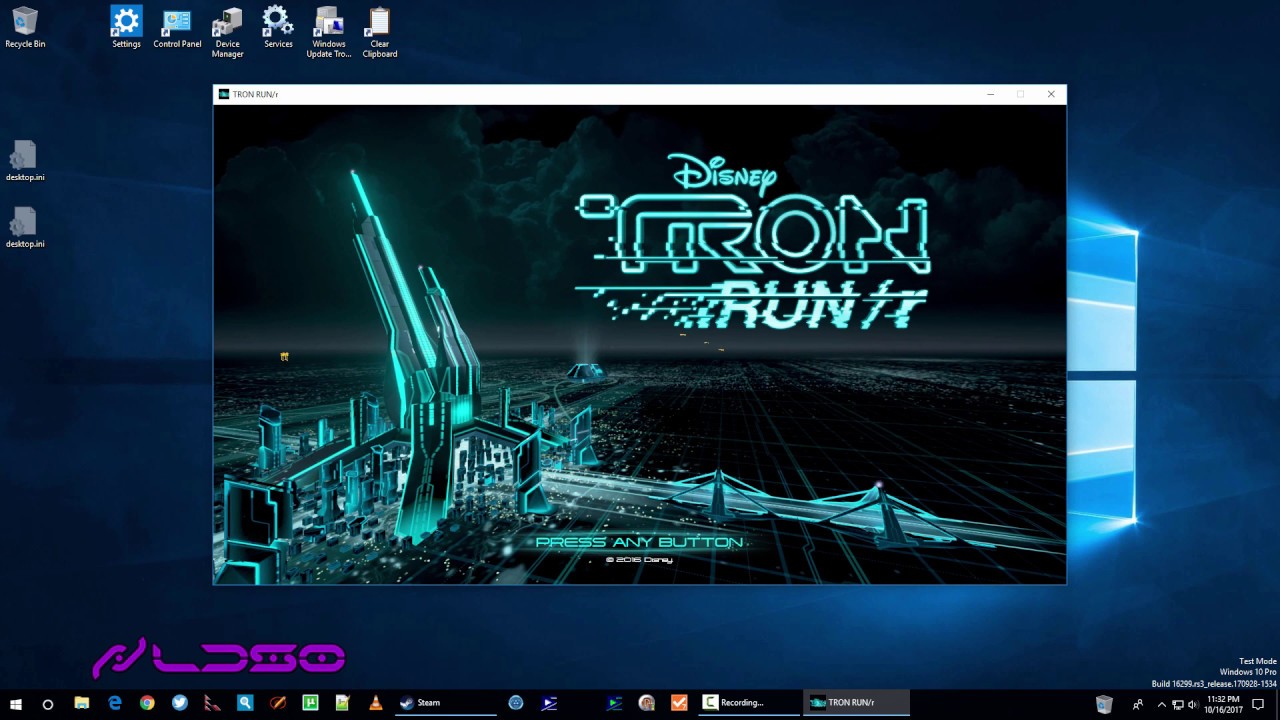Open the network status tray icon

1178,704
